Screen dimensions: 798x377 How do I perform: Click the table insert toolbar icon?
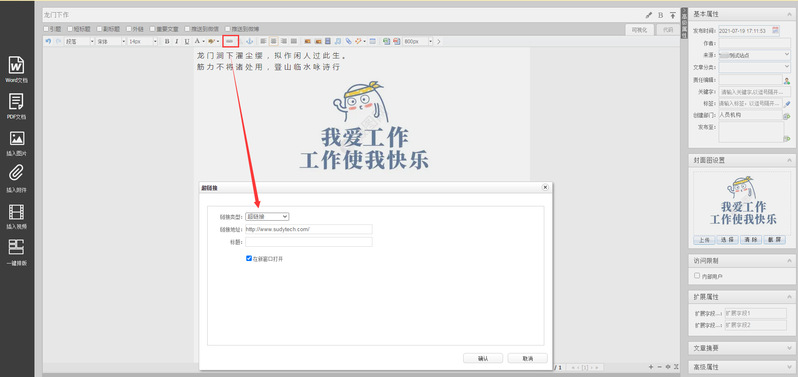(x=373, y=41)
